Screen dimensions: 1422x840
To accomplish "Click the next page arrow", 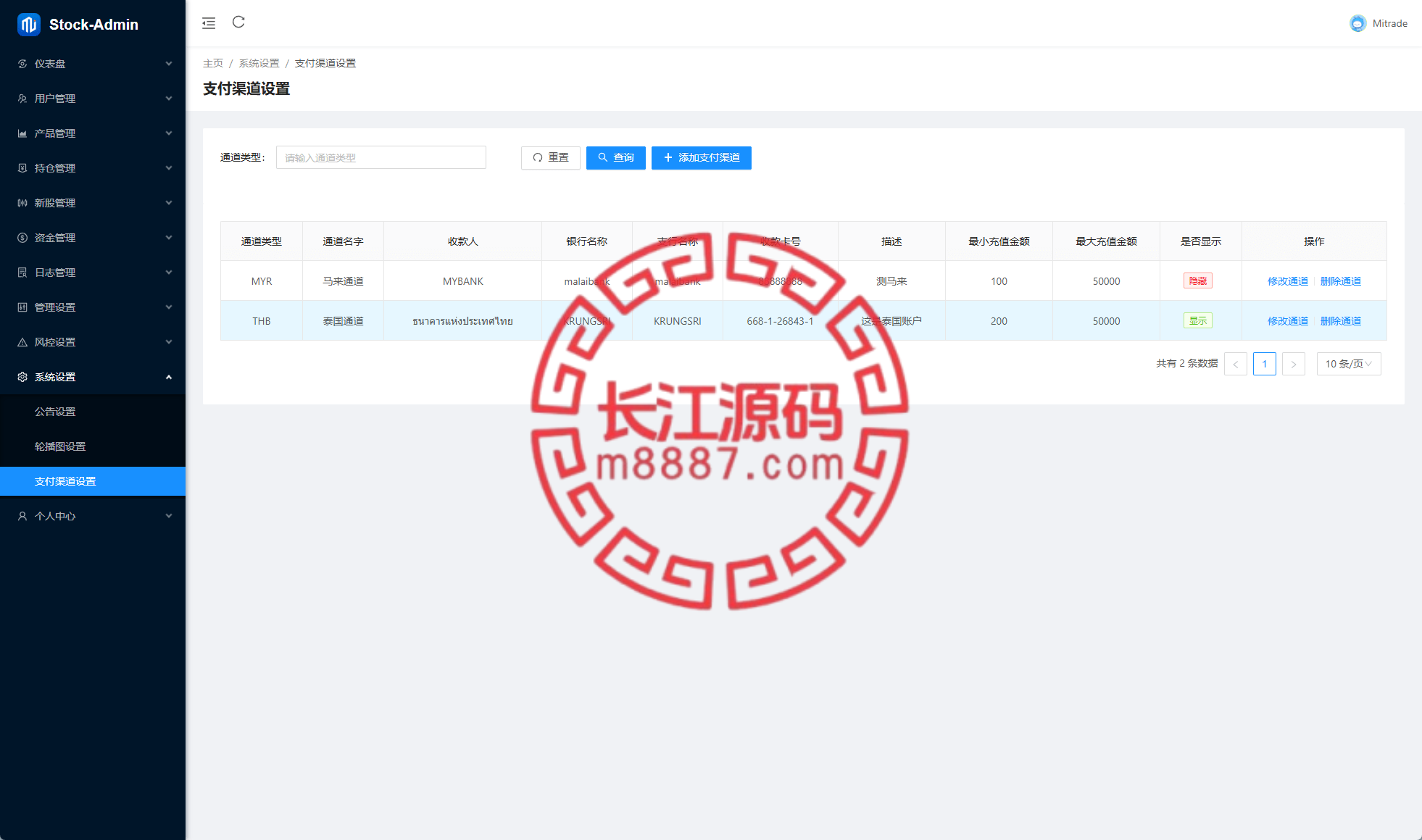I will point(1293,364).
